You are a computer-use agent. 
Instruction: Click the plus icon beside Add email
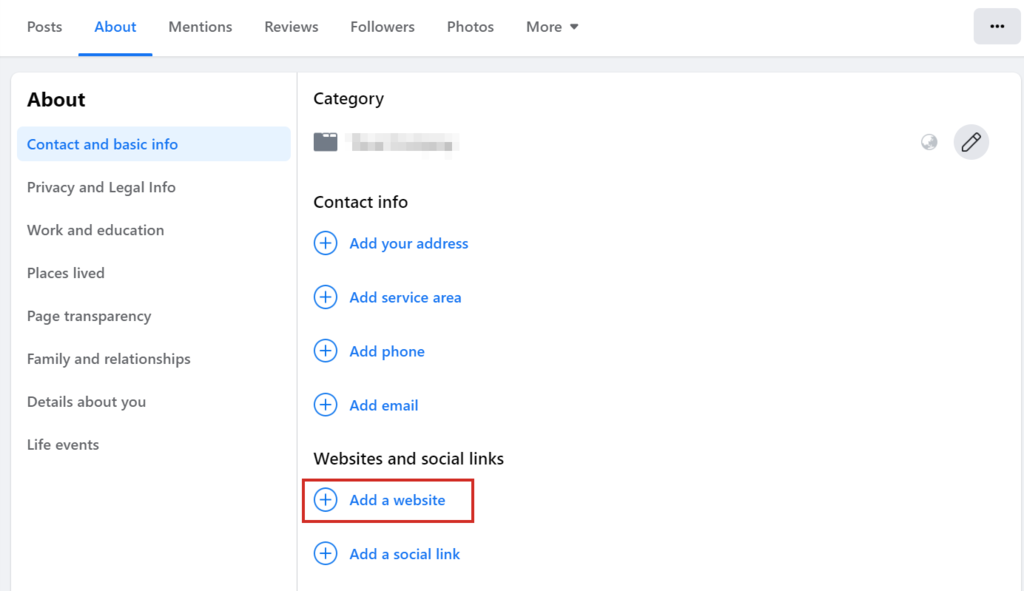point(325,405)
